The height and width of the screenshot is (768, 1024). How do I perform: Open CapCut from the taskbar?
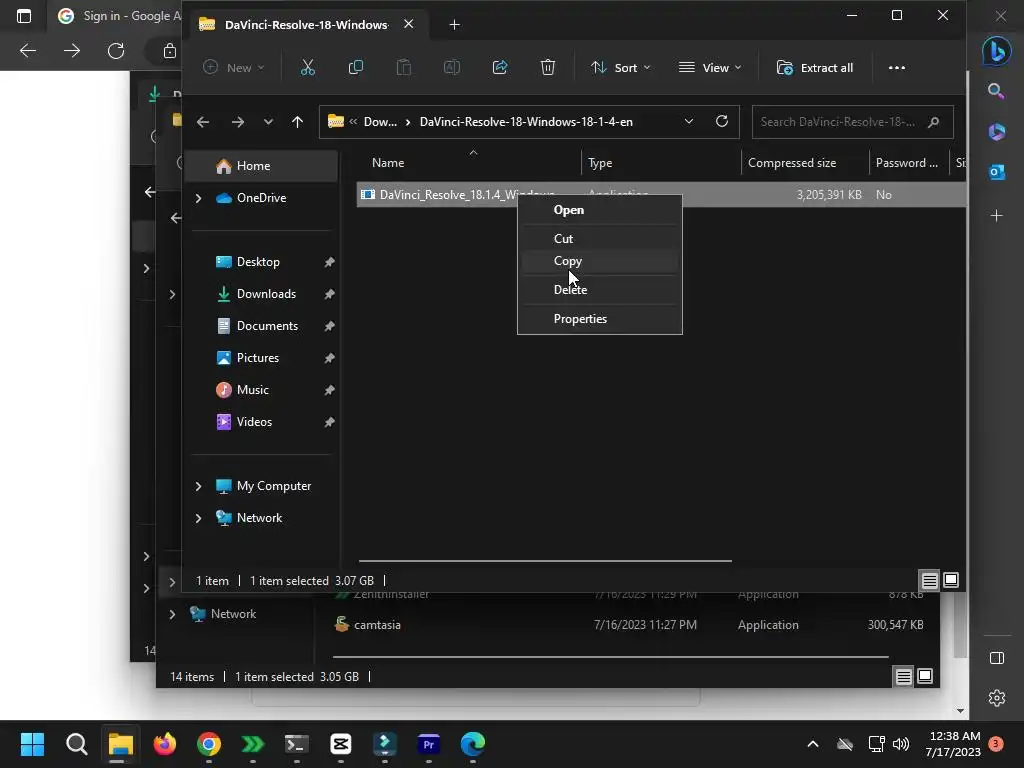pyautogui.click(x=341, y=744)
